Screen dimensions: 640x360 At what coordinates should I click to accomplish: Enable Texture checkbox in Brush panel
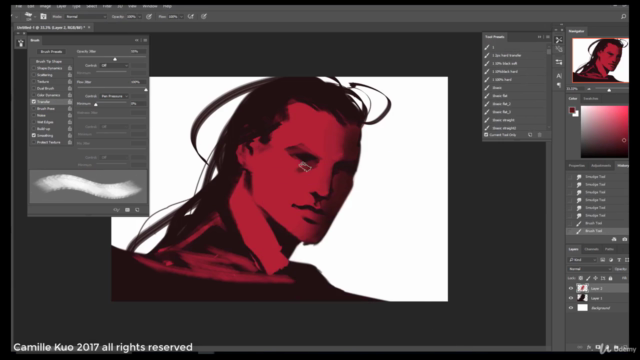pyautogui.click(x=33, y=82)
